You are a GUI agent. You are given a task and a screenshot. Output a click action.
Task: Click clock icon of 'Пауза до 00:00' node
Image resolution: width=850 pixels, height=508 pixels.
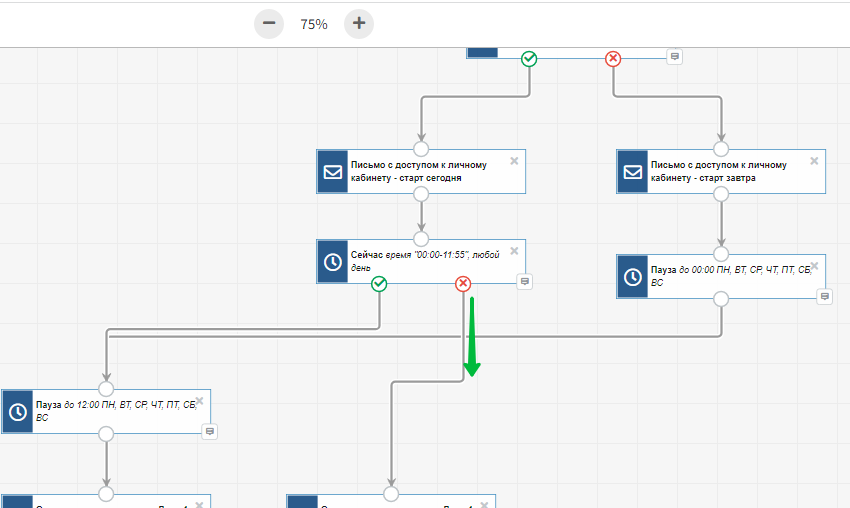click(x=632, y=276)
